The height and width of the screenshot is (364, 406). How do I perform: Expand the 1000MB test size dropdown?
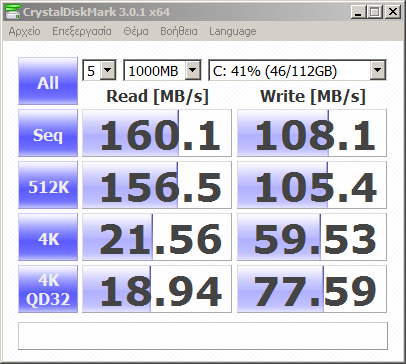(x=193, y=70)
